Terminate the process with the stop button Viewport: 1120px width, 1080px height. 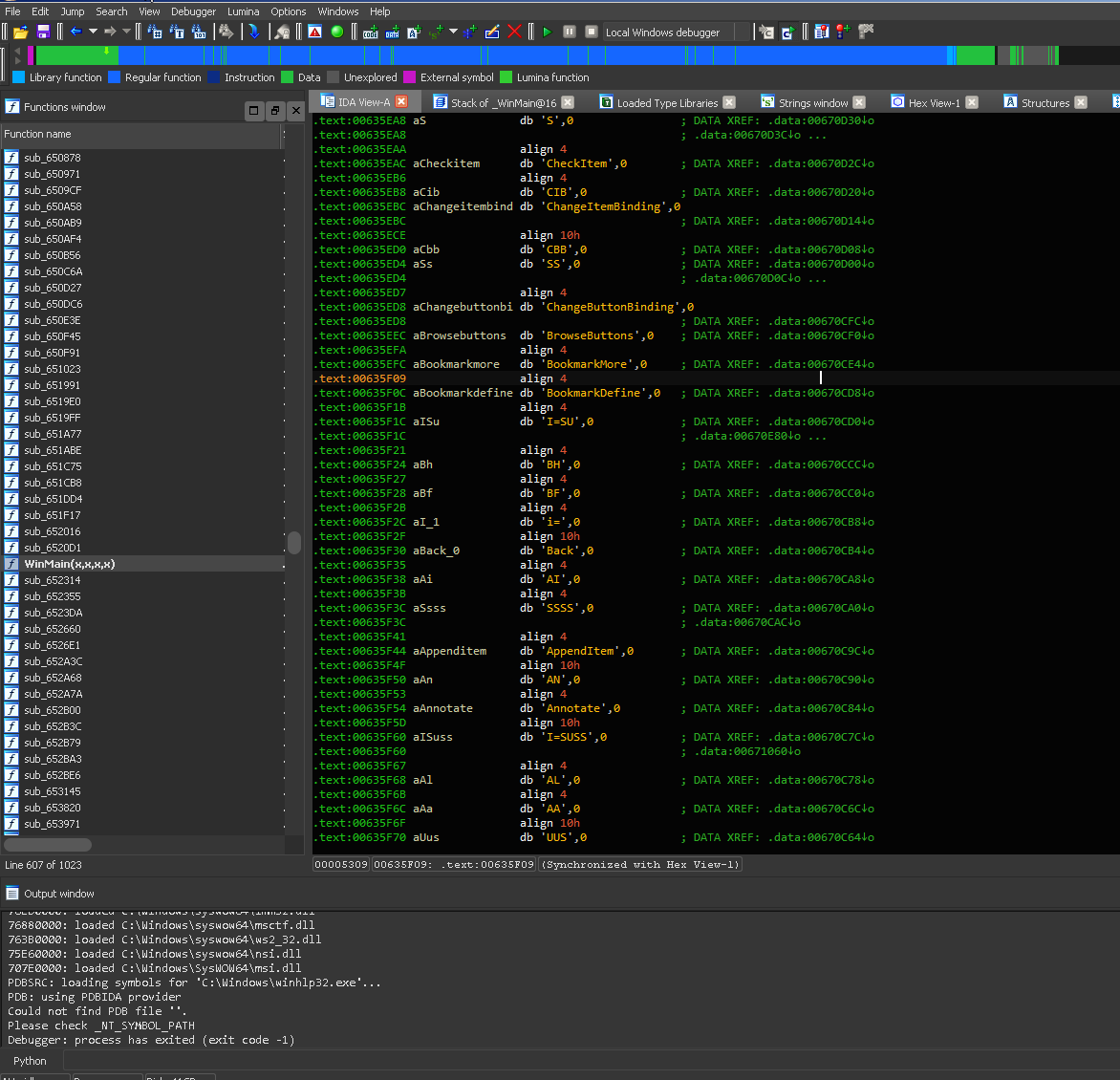coord(592,32)
